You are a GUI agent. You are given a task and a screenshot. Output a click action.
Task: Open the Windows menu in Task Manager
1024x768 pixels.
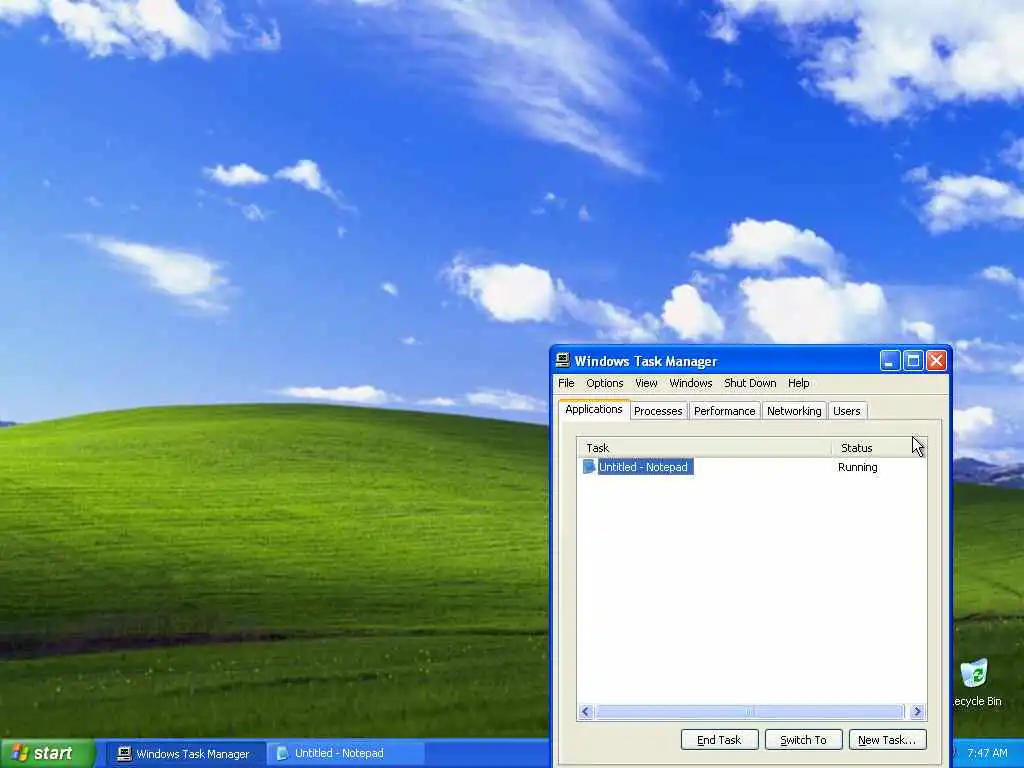[x=690, y=383]
